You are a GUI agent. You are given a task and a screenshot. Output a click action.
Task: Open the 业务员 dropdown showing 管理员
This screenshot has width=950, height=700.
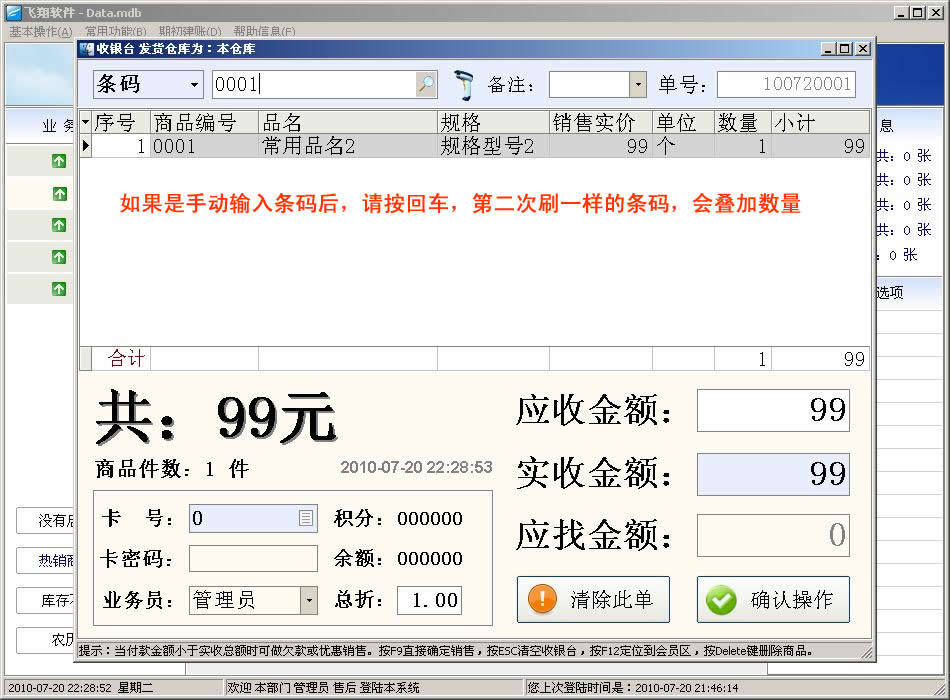point(309,600)
